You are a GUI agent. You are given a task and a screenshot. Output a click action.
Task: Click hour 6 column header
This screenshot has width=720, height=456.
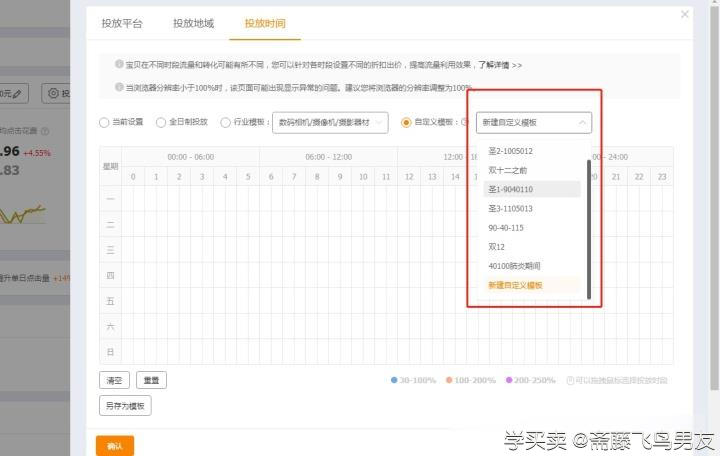pos(271,177)
